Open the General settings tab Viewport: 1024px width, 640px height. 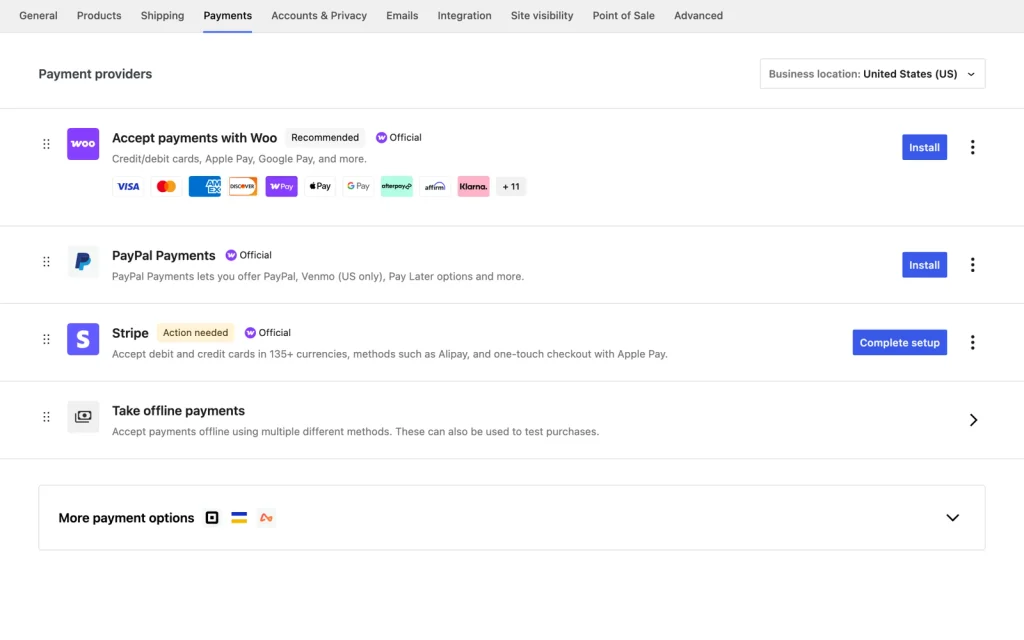point(38,16)
